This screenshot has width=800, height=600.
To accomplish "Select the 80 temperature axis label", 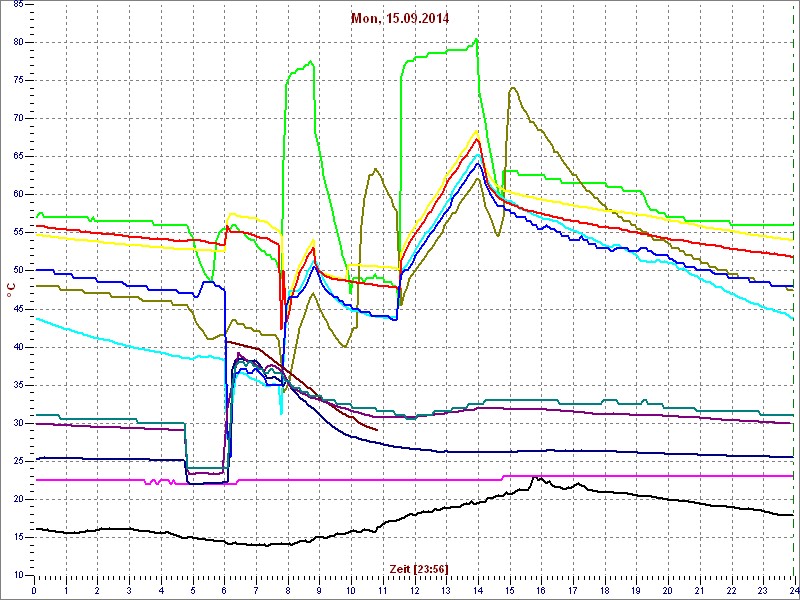I will 17,42.
